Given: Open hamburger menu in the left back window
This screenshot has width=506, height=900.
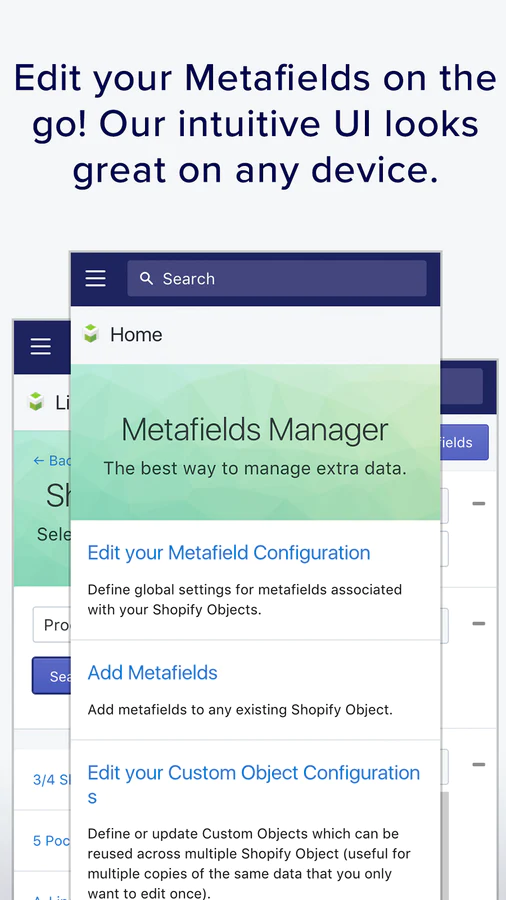Looking at the screenshot, I should pos(41,347).
